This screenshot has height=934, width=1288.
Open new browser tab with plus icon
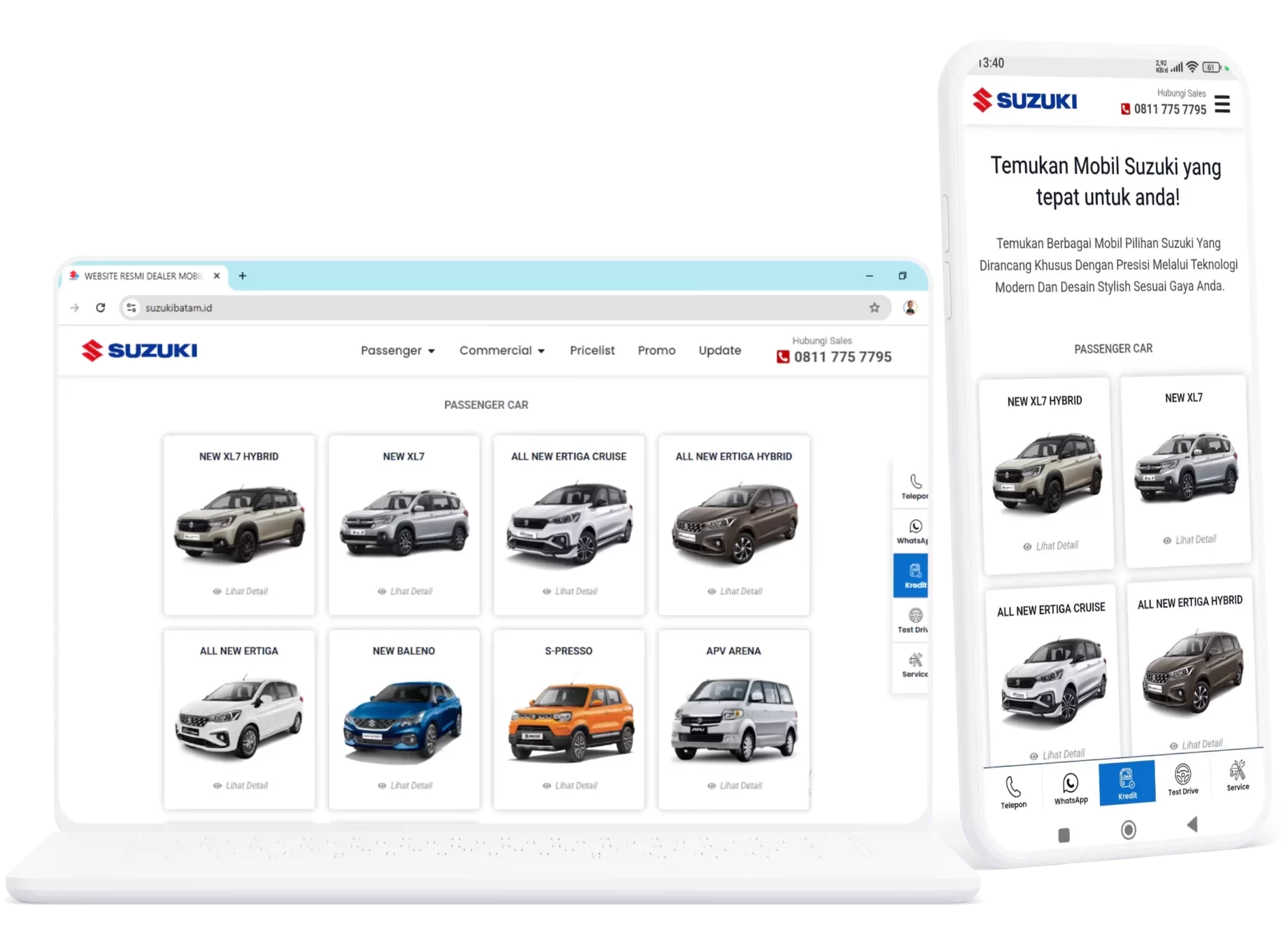243,275
